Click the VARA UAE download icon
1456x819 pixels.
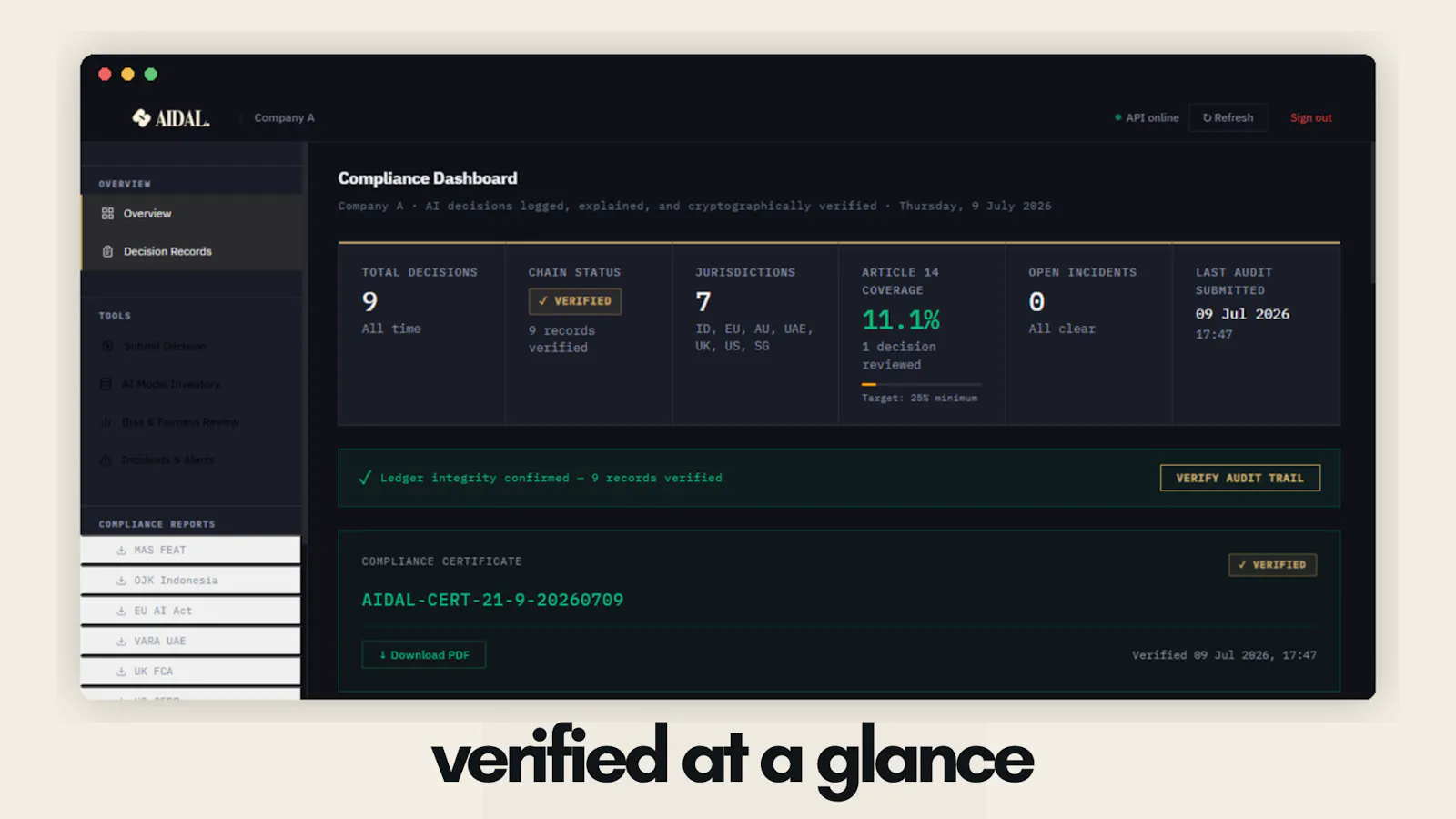point(121,641)
